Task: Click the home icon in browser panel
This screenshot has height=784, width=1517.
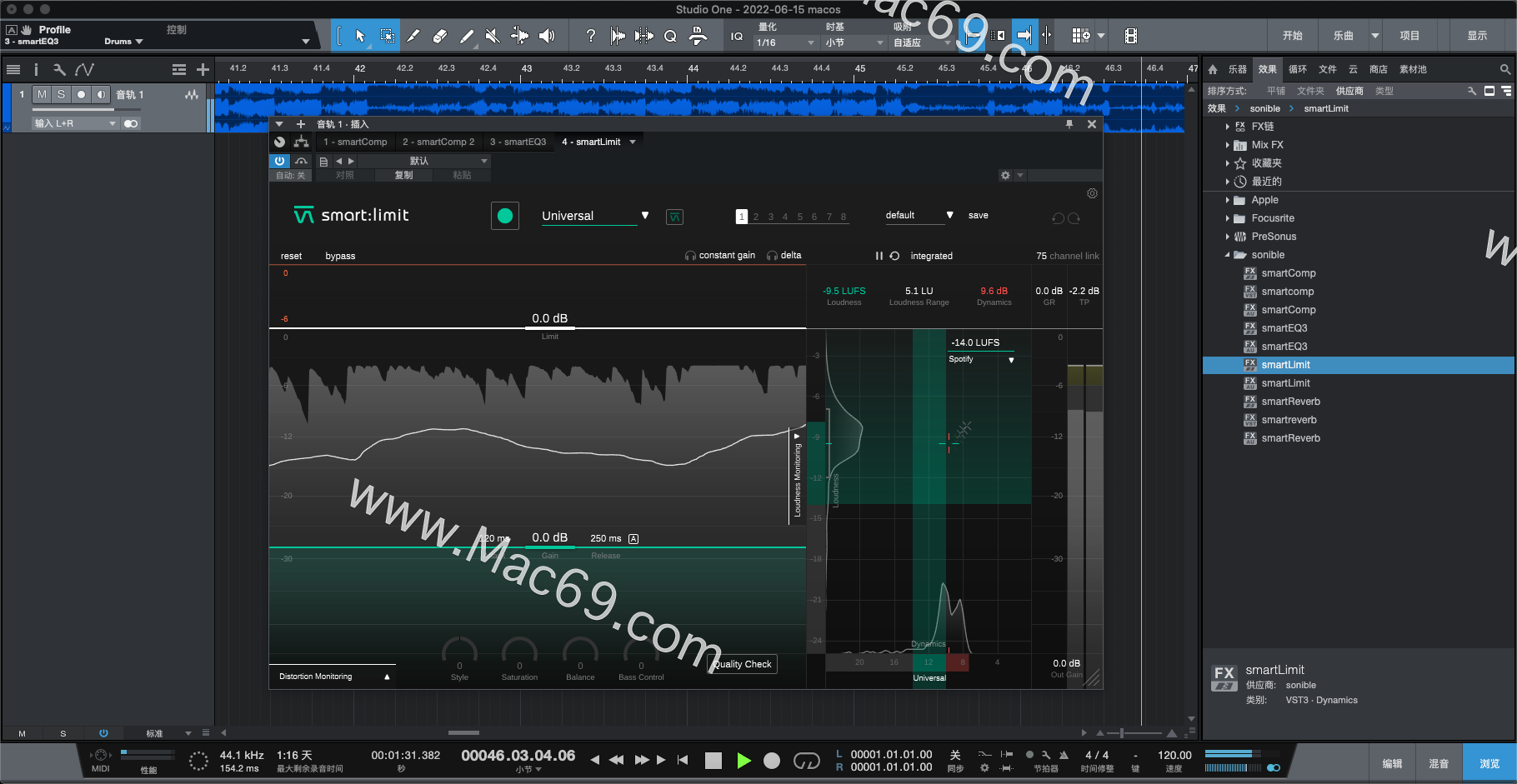Action: point(1213,69)
